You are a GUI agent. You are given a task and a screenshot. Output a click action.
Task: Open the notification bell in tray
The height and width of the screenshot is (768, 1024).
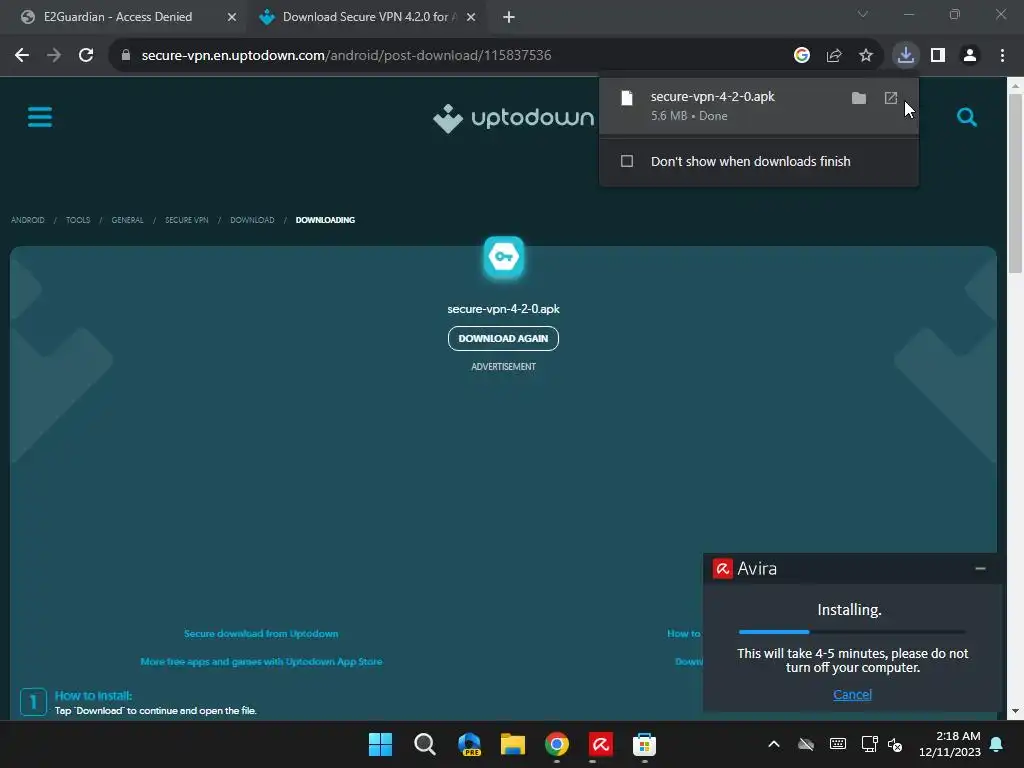997,744
